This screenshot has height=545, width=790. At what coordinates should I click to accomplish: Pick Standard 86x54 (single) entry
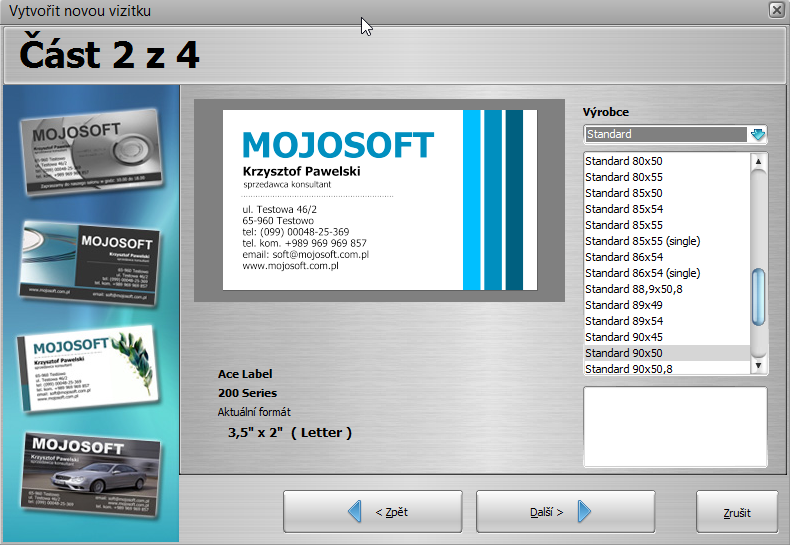[667, 273]
